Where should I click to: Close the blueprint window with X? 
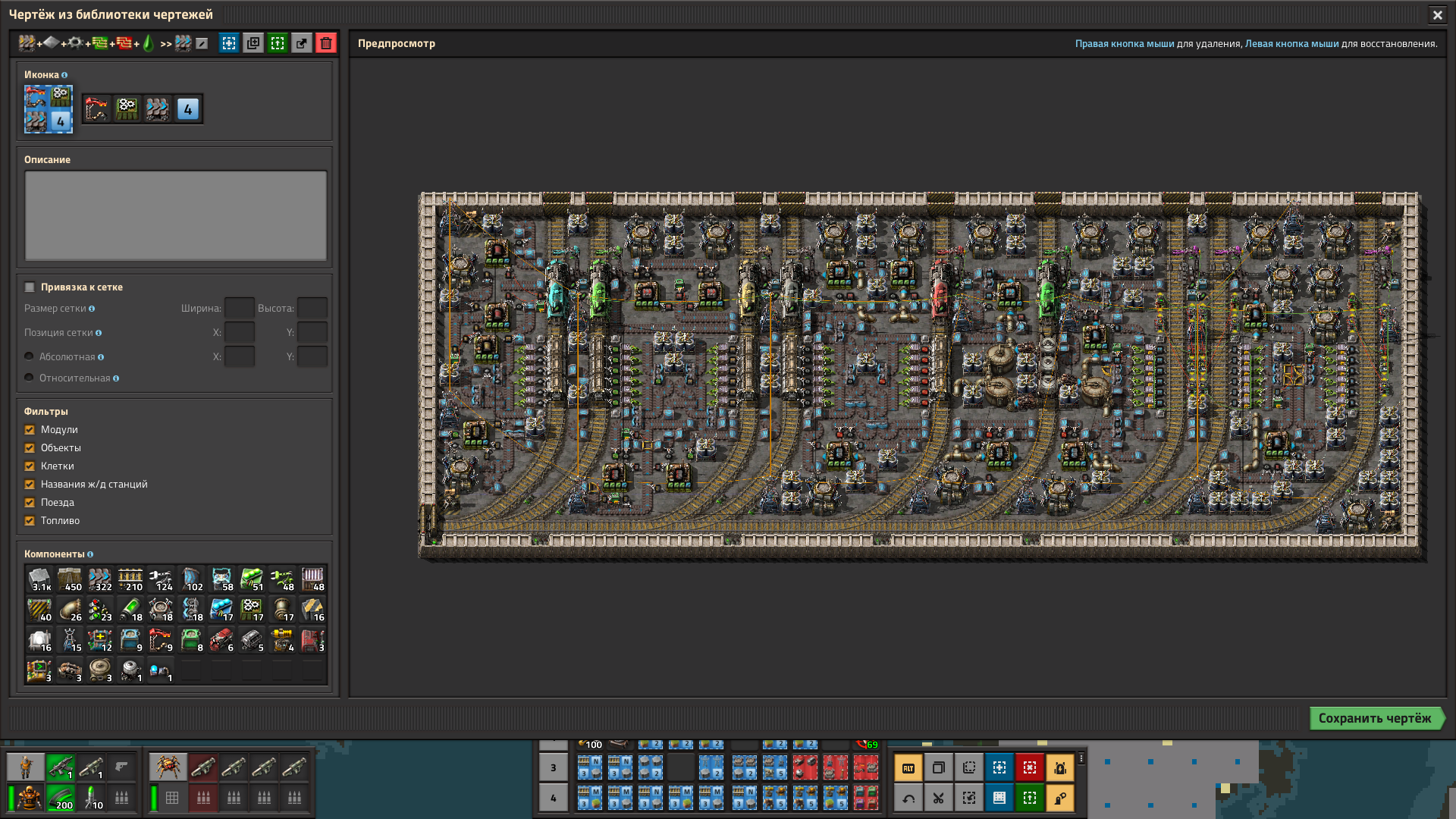coord(1437,14)
